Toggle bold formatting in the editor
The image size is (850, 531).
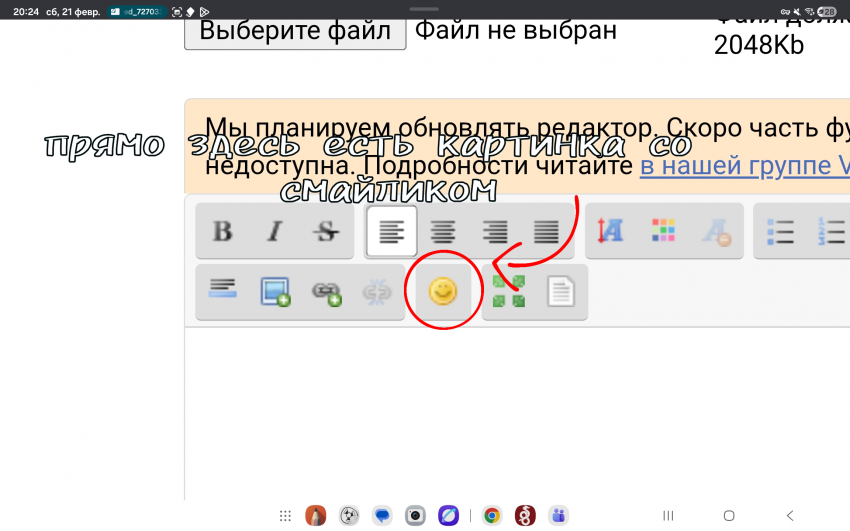coord(222,231)
